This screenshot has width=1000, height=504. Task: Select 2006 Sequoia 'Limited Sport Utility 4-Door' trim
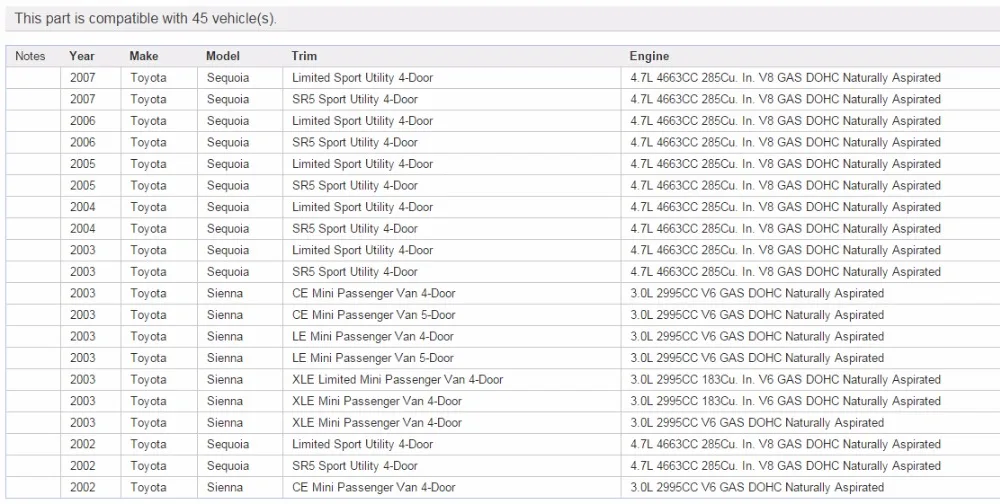(362, 121)
